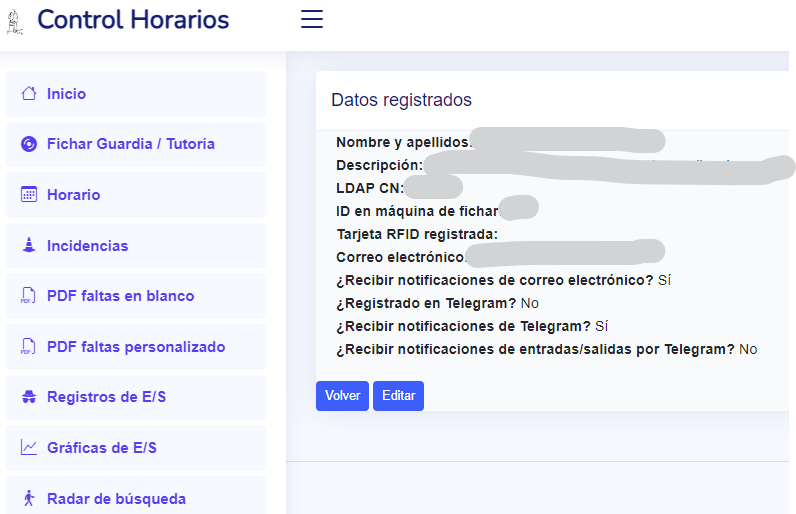Open the Control Horarios title link
Viewport: 796px width, 514px height.
tap(133, 20)
